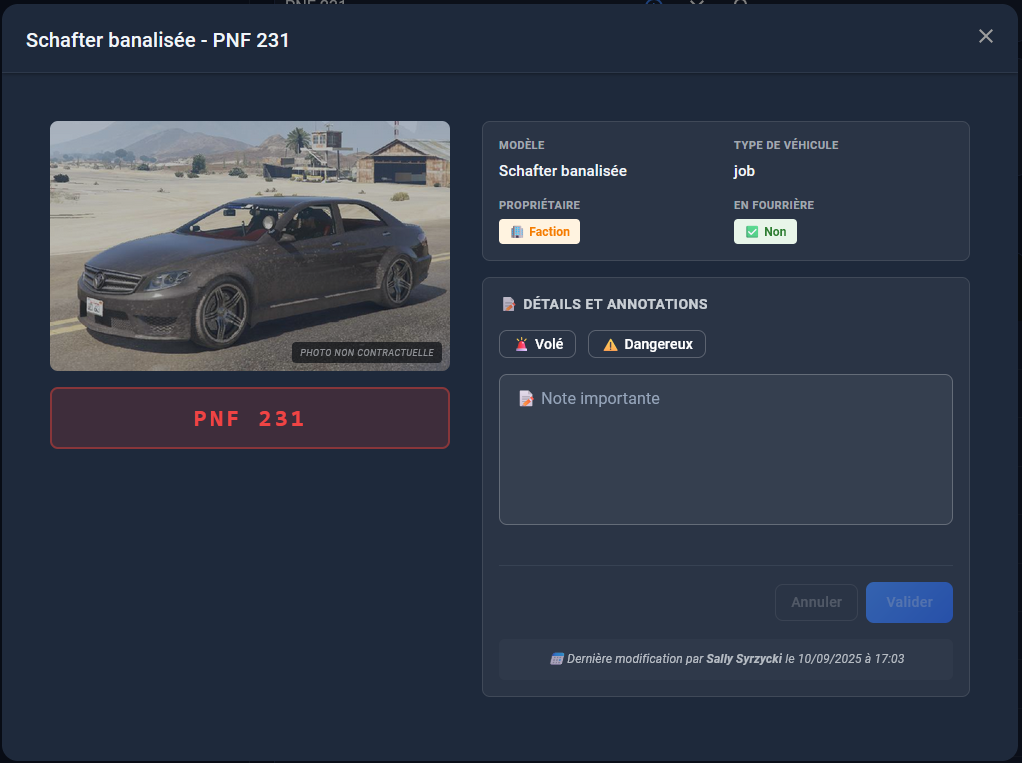Click the note icon inside the Note importante field
The height and width of the screenshot is (763, 1022).
click(x=526, y=399)
